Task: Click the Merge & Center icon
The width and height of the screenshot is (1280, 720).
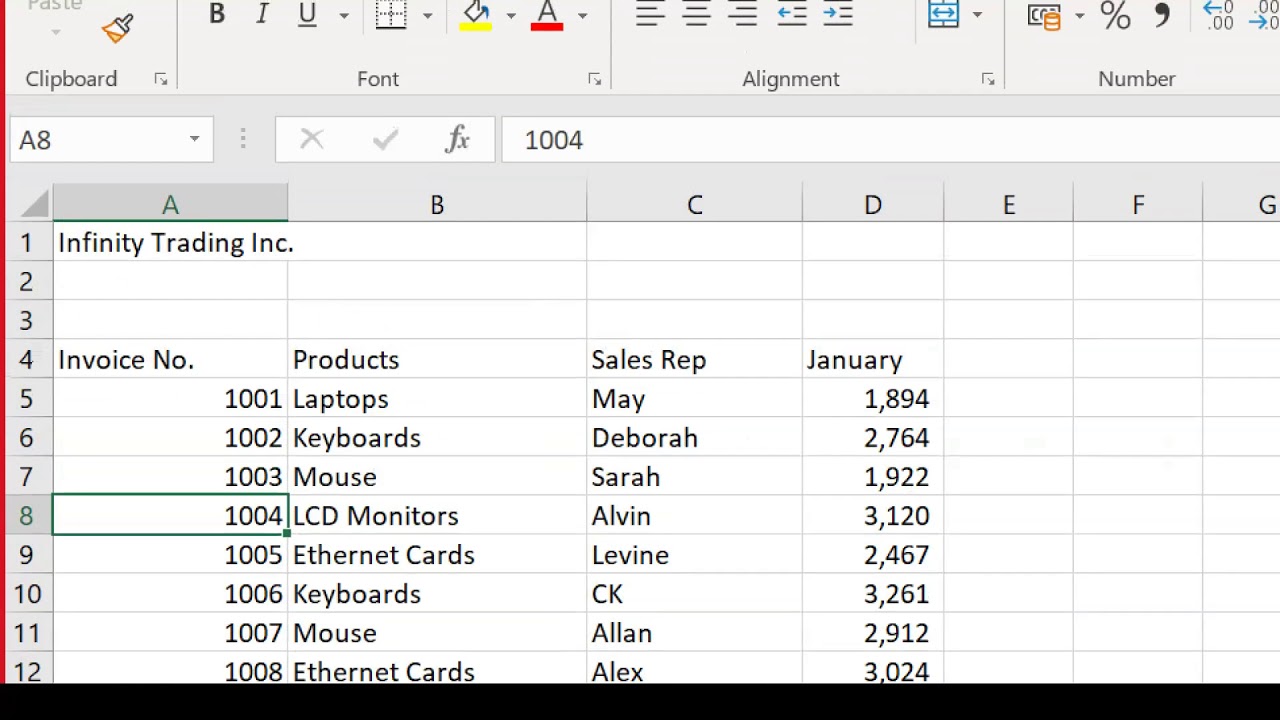Action: (943, 14)
